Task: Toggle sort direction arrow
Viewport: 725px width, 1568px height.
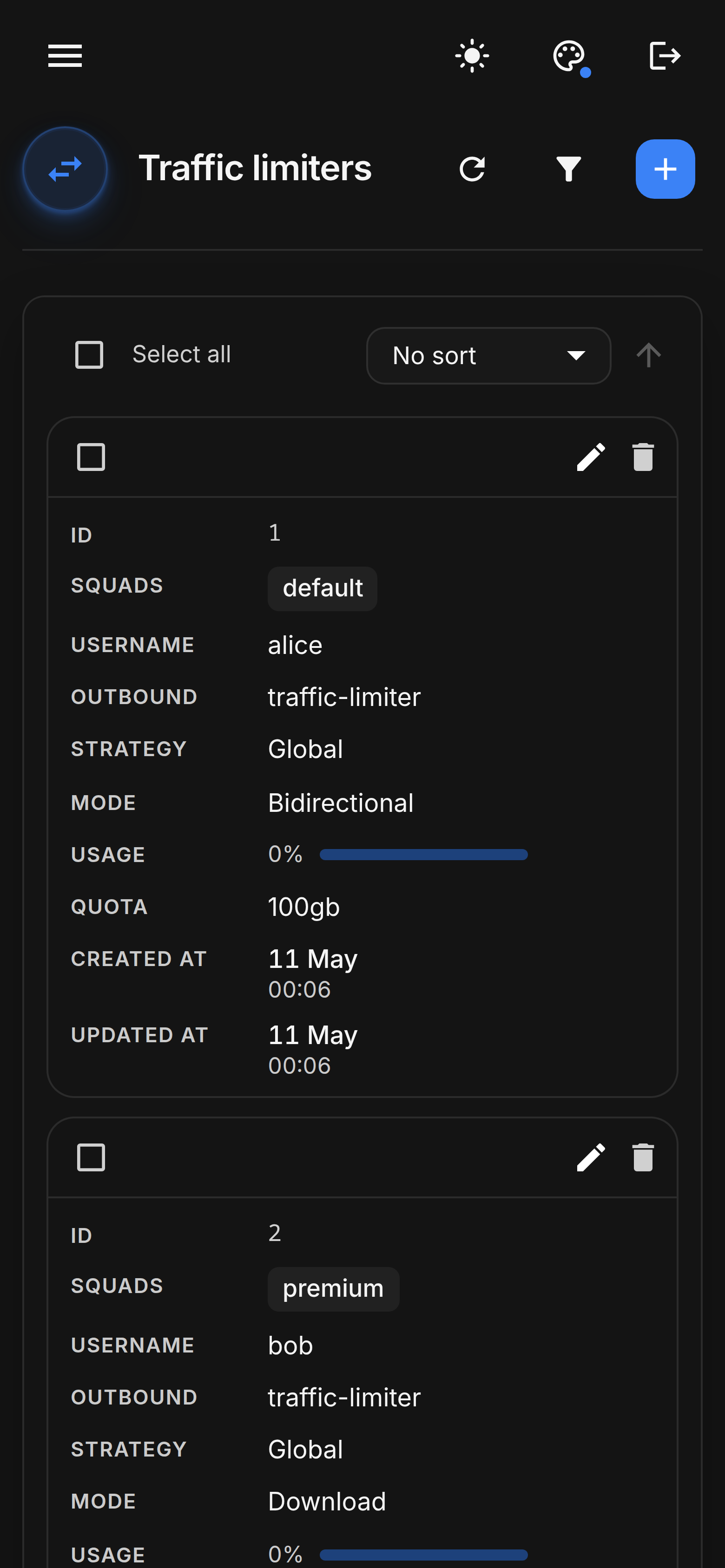Action: (x=649, y=355)
